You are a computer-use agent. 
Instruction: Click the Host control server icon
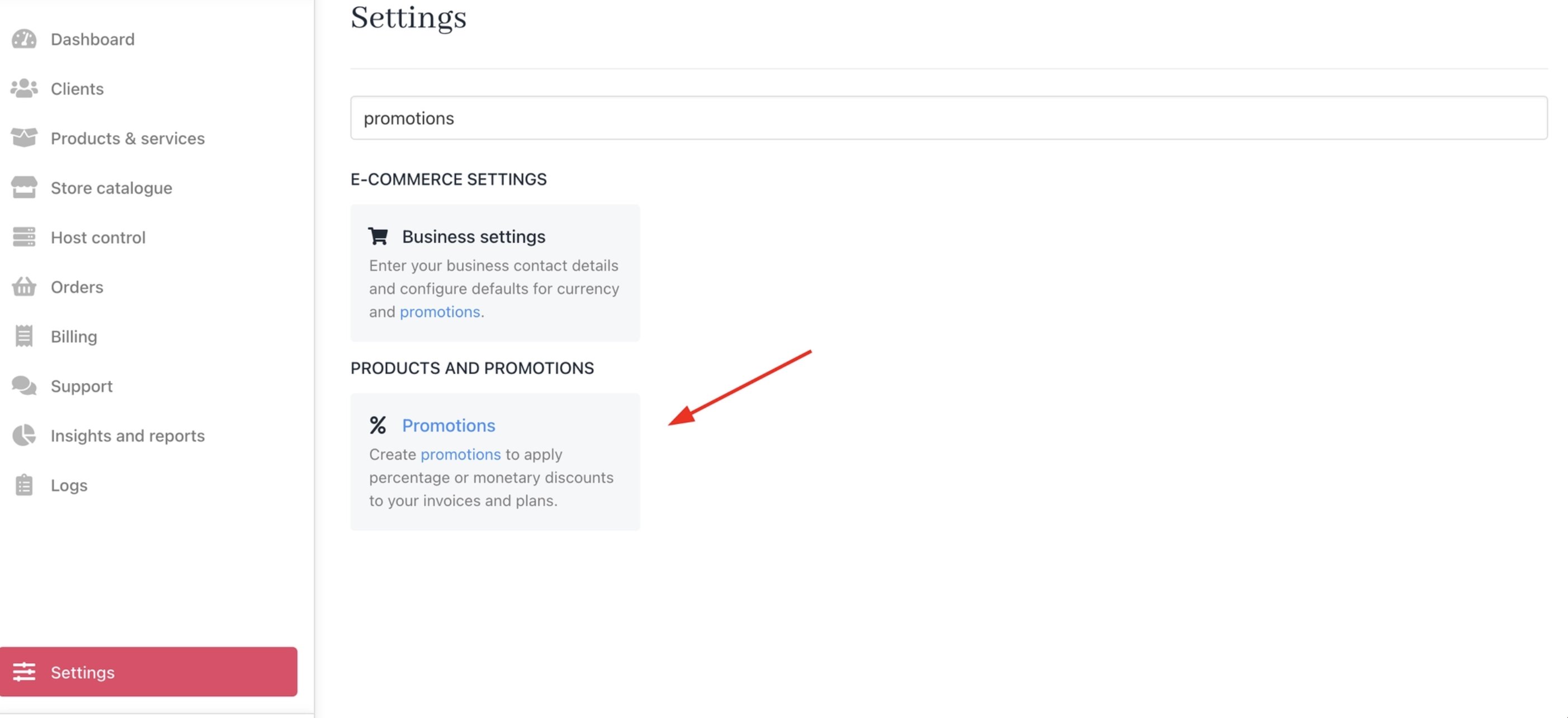coord(25,237)
